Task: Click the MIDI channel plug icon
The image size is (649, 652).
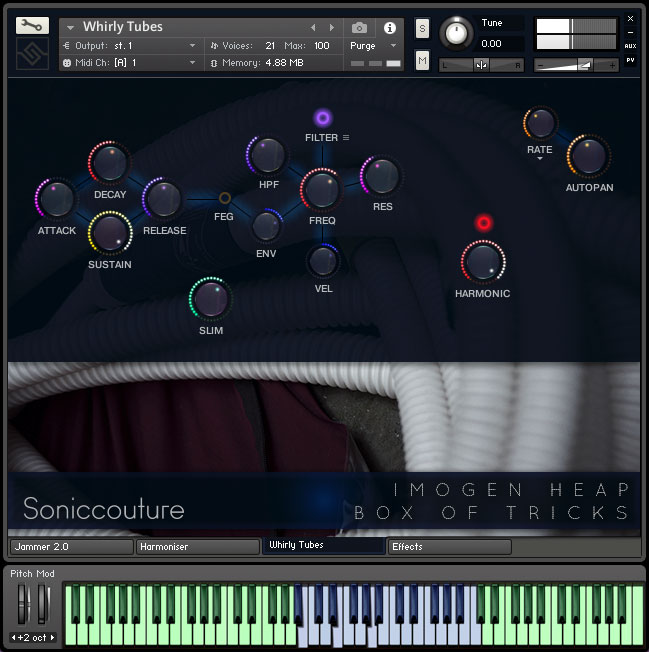Action: click(67, 63)
